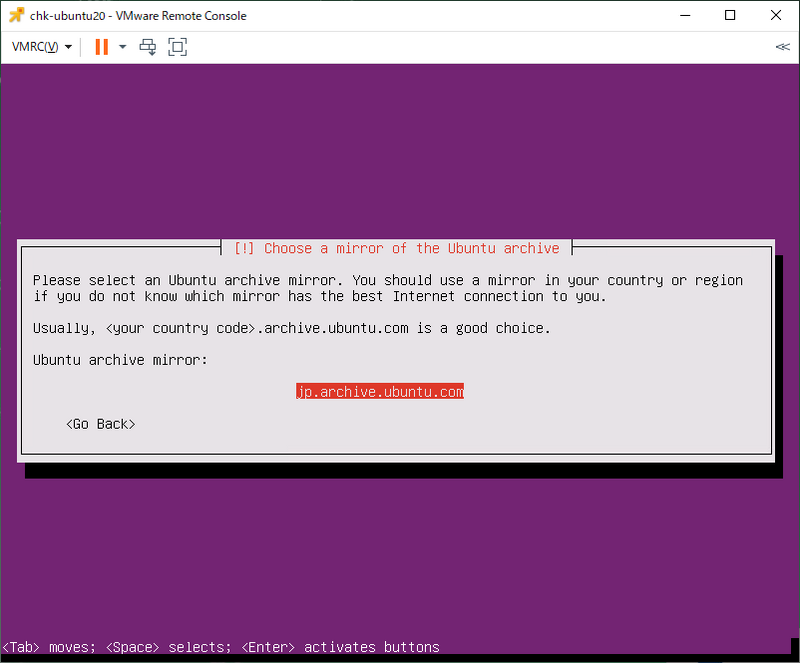The height and width of the screenshot is (663, 800).
Task: Close the VMware Remote Console window
Action: click(x=776, y=15)
